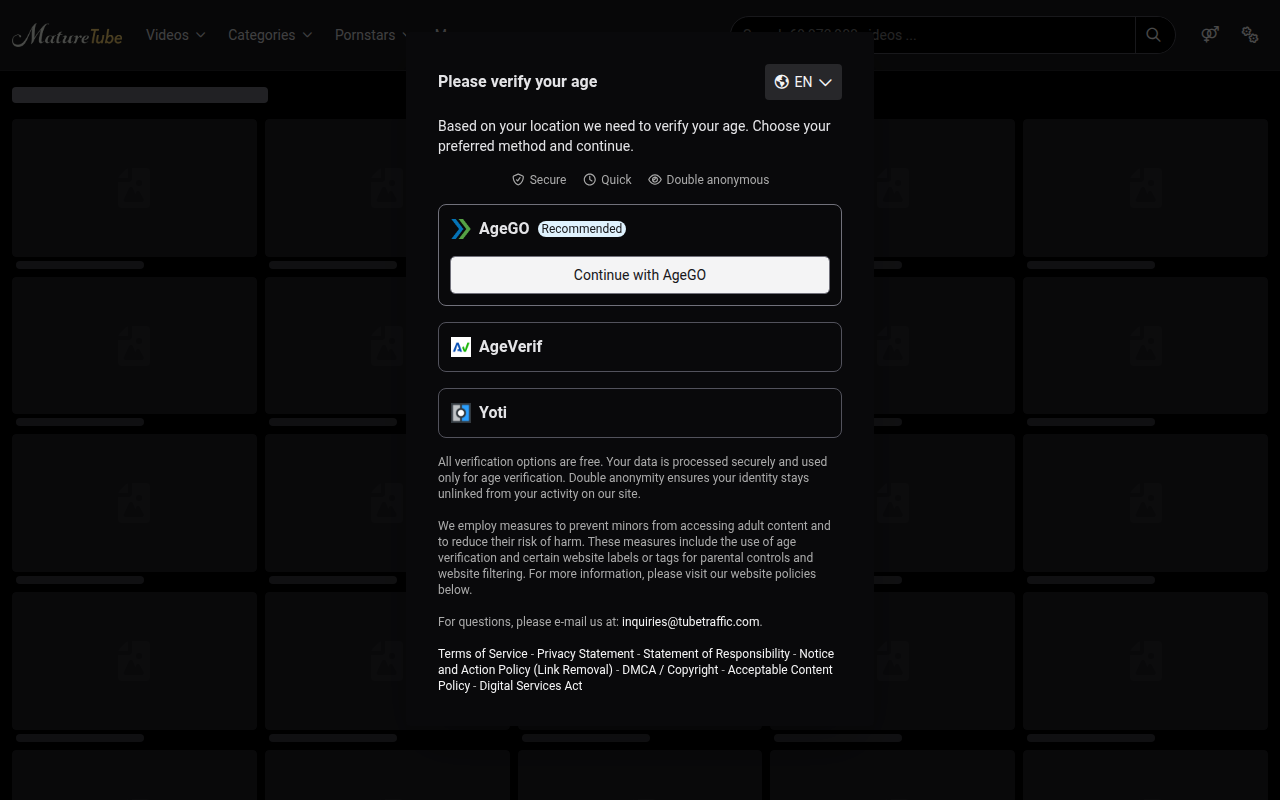Viewport: 1280px width, 800px height.
Task: Open the settings gears icon in header
Action: coord(1250,35)
